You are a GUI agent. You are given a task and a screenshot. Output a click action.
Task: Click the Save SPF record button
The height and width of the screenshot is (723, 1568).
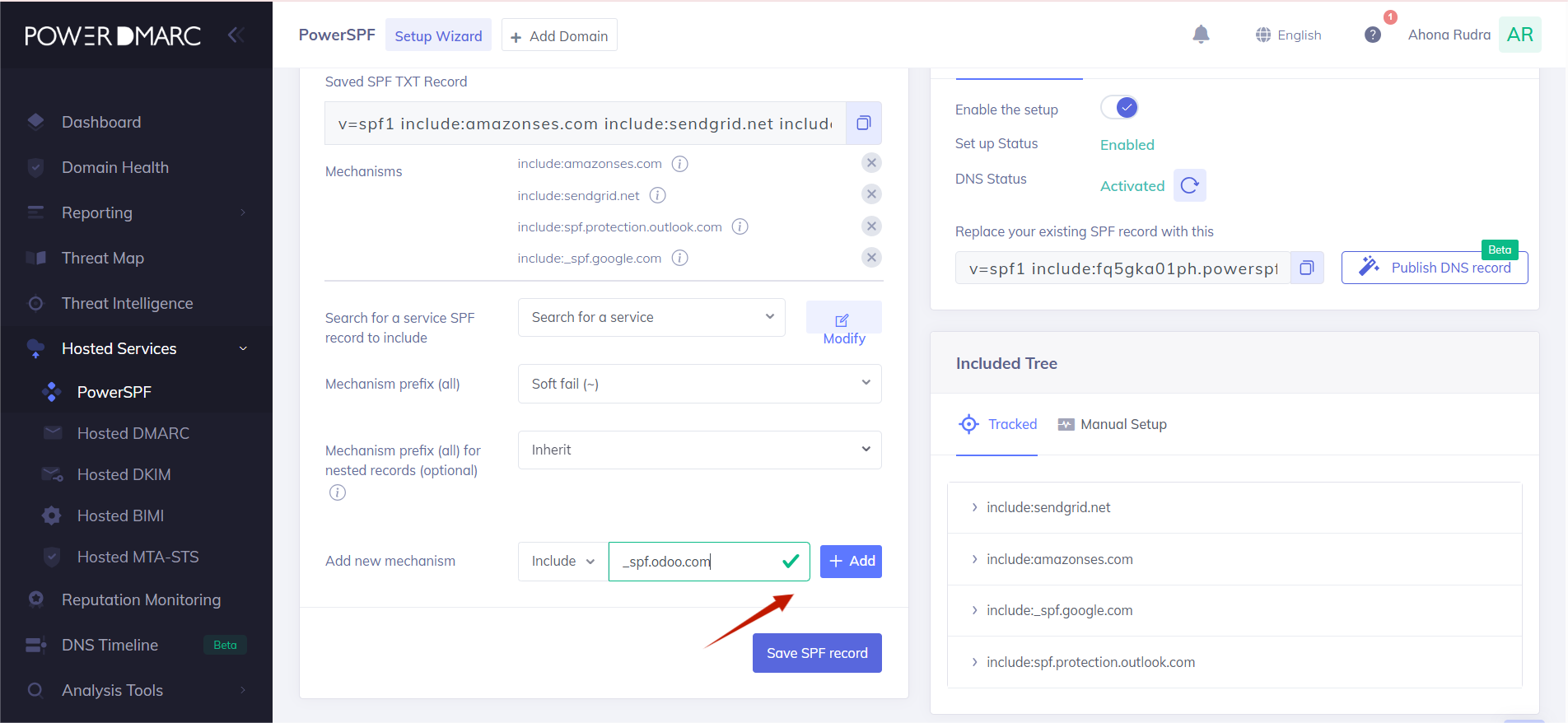tap(816, 653)
